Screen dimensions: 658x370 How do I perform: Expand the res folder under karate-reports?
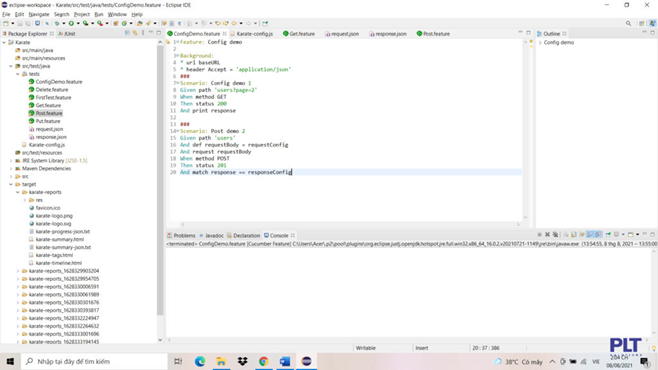tap(25, 200)
